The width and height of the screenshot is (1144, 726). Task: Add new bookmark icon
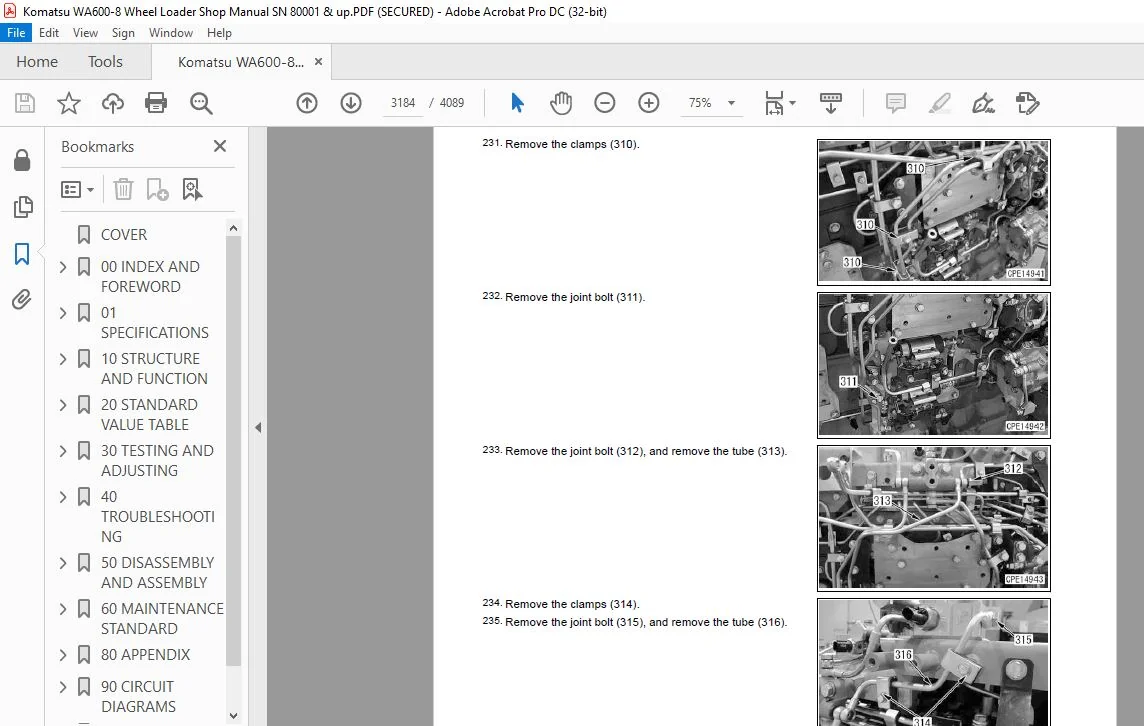[x=157, y=190]
